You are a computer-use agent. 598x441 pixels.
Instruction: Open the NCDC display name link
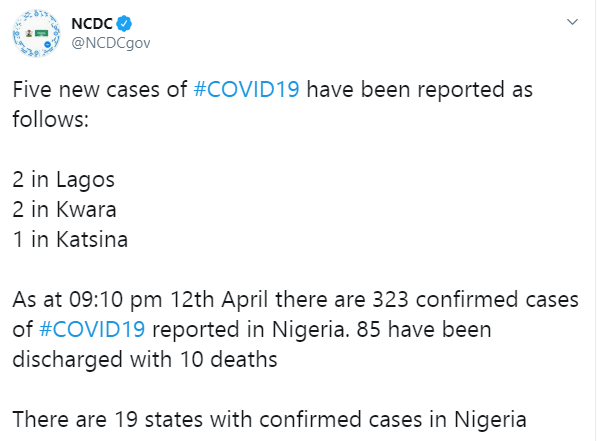click(92, 24)
